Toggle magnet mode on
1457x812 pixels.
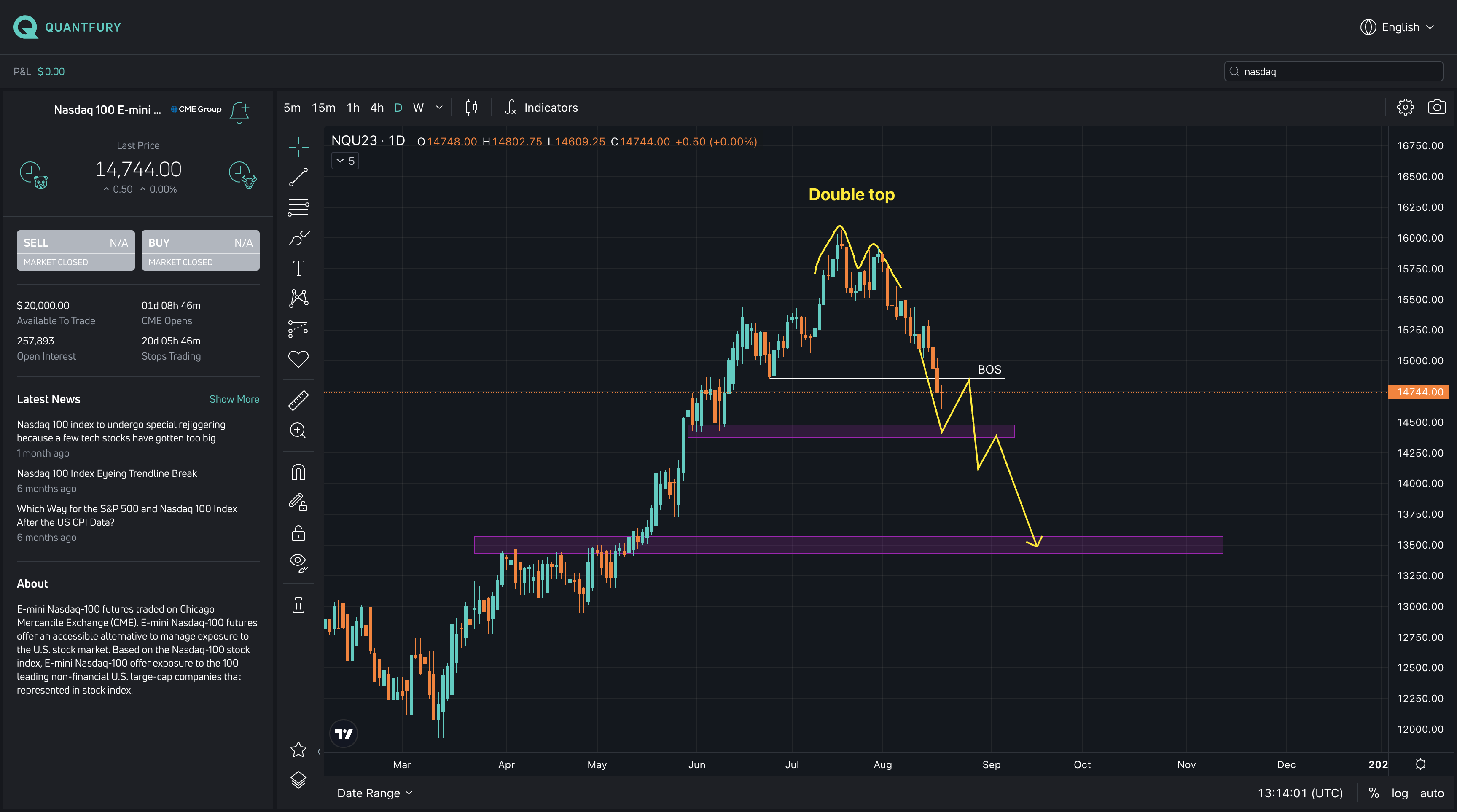point(298,472)
